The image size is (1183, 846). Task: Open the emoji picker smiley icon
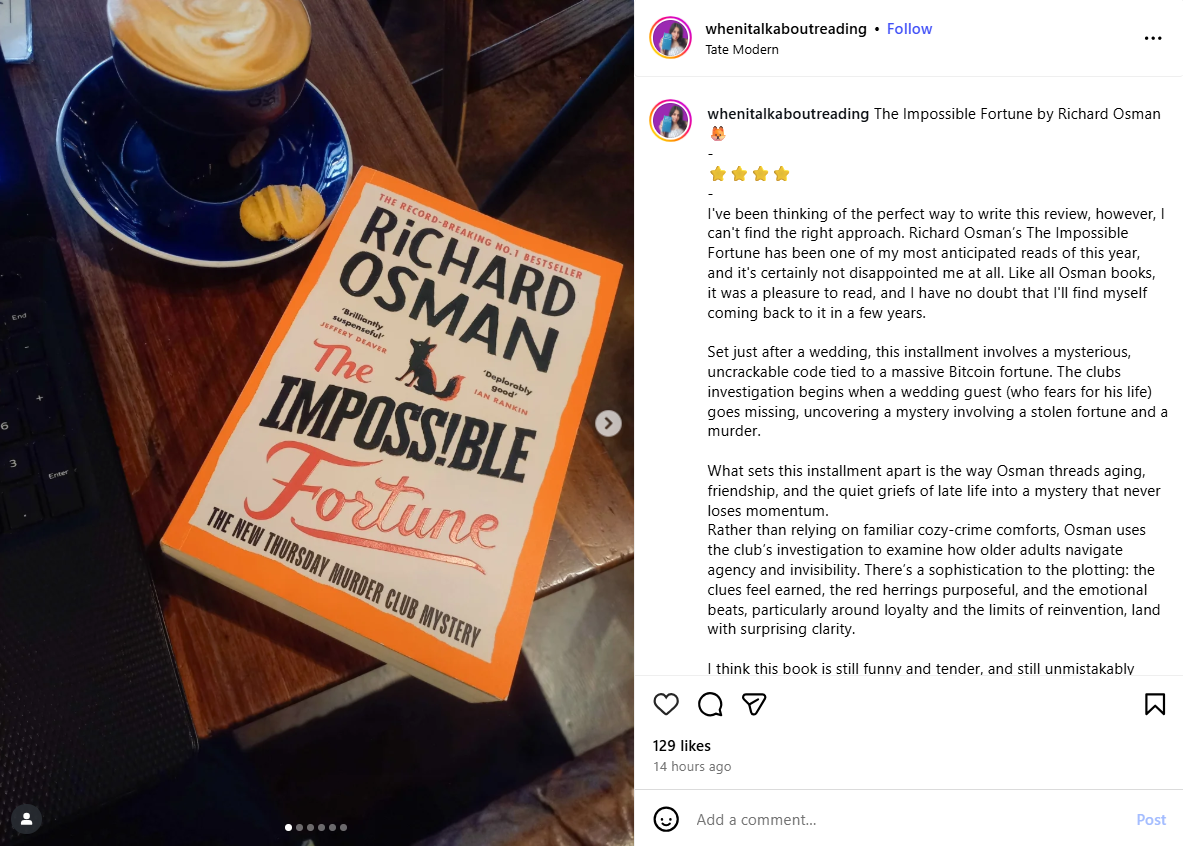665,819
